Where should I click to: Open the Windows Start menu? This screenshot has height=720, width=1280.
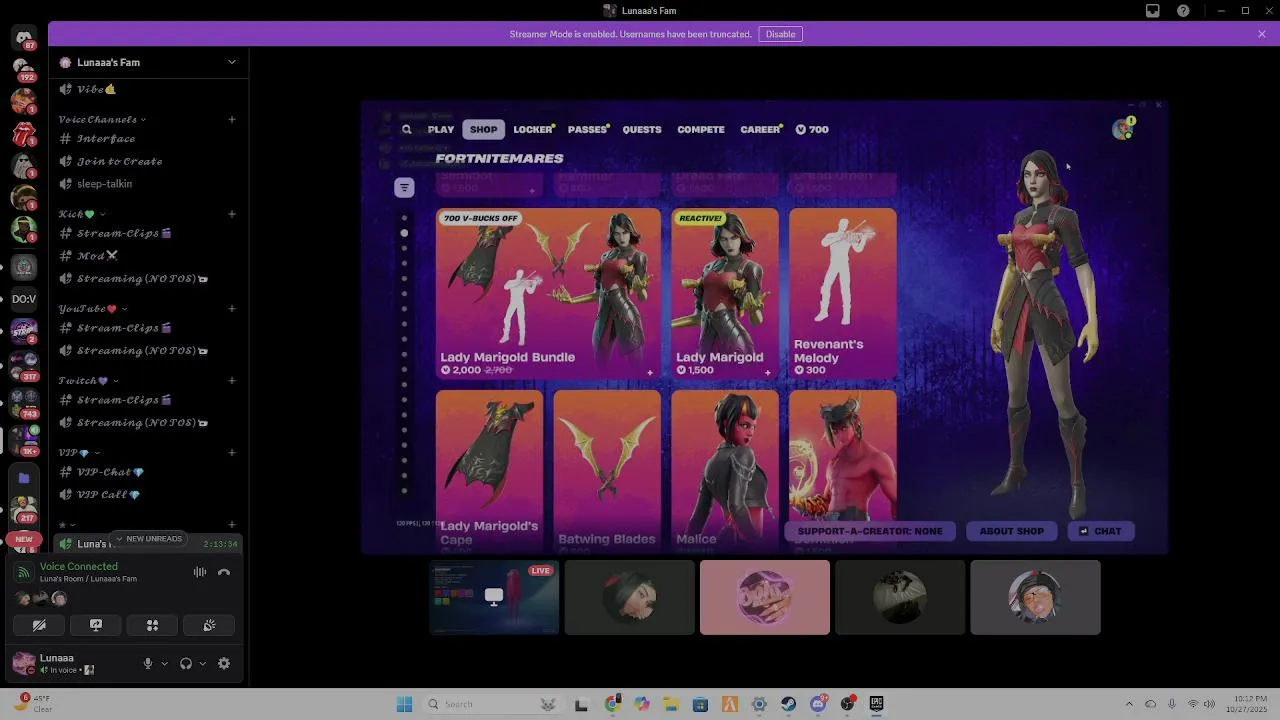[x=404, y=704]
